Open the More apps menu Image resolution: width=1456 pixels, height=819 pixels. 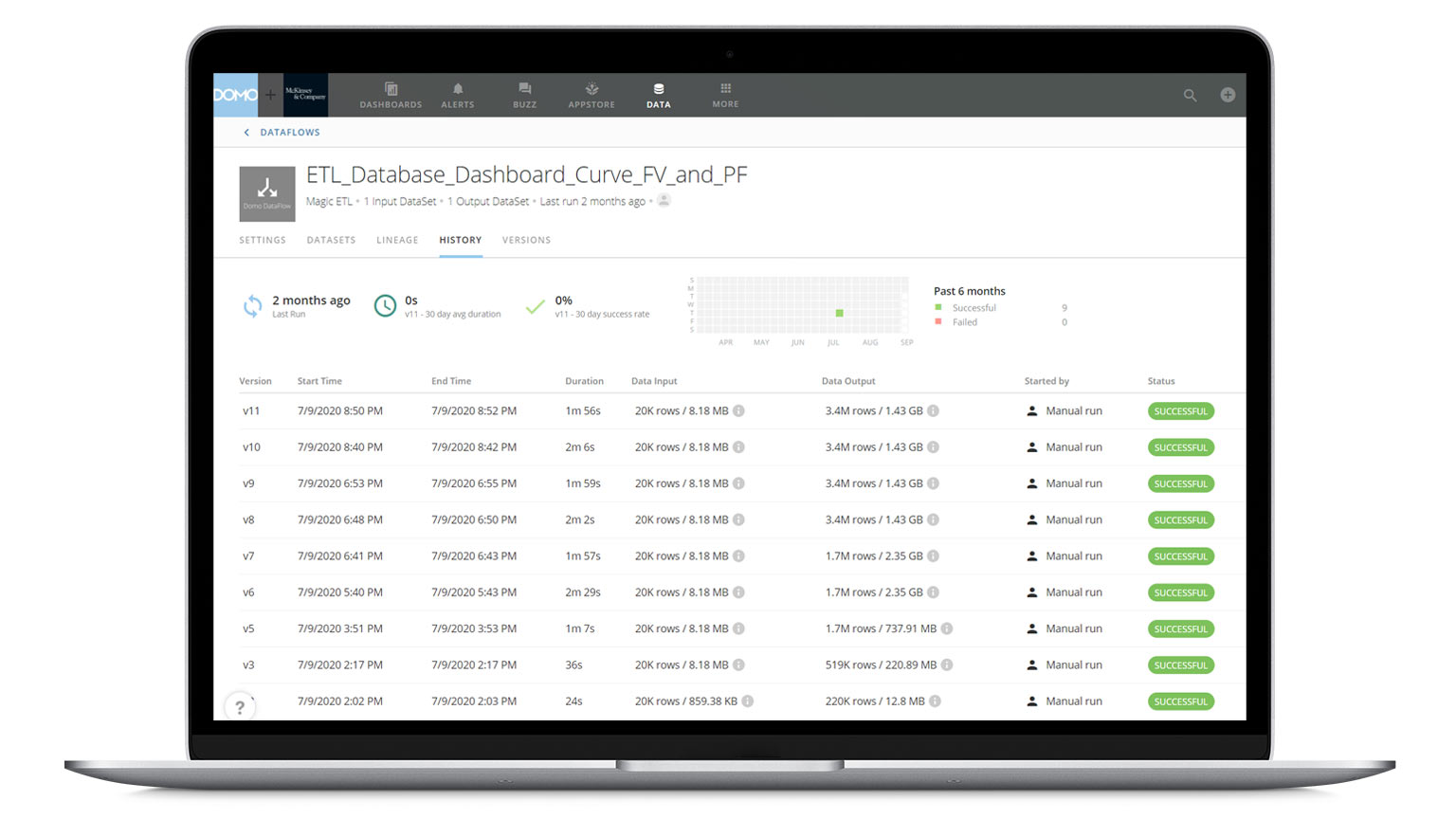coord(725,95)
